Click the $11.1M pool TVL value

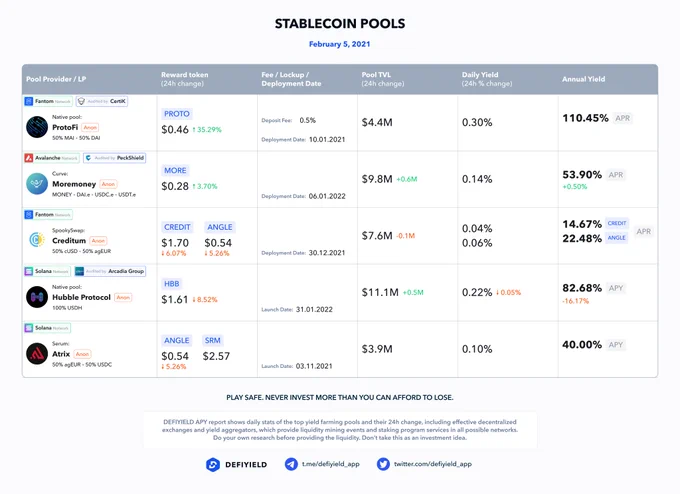click(x=380, y=293)
